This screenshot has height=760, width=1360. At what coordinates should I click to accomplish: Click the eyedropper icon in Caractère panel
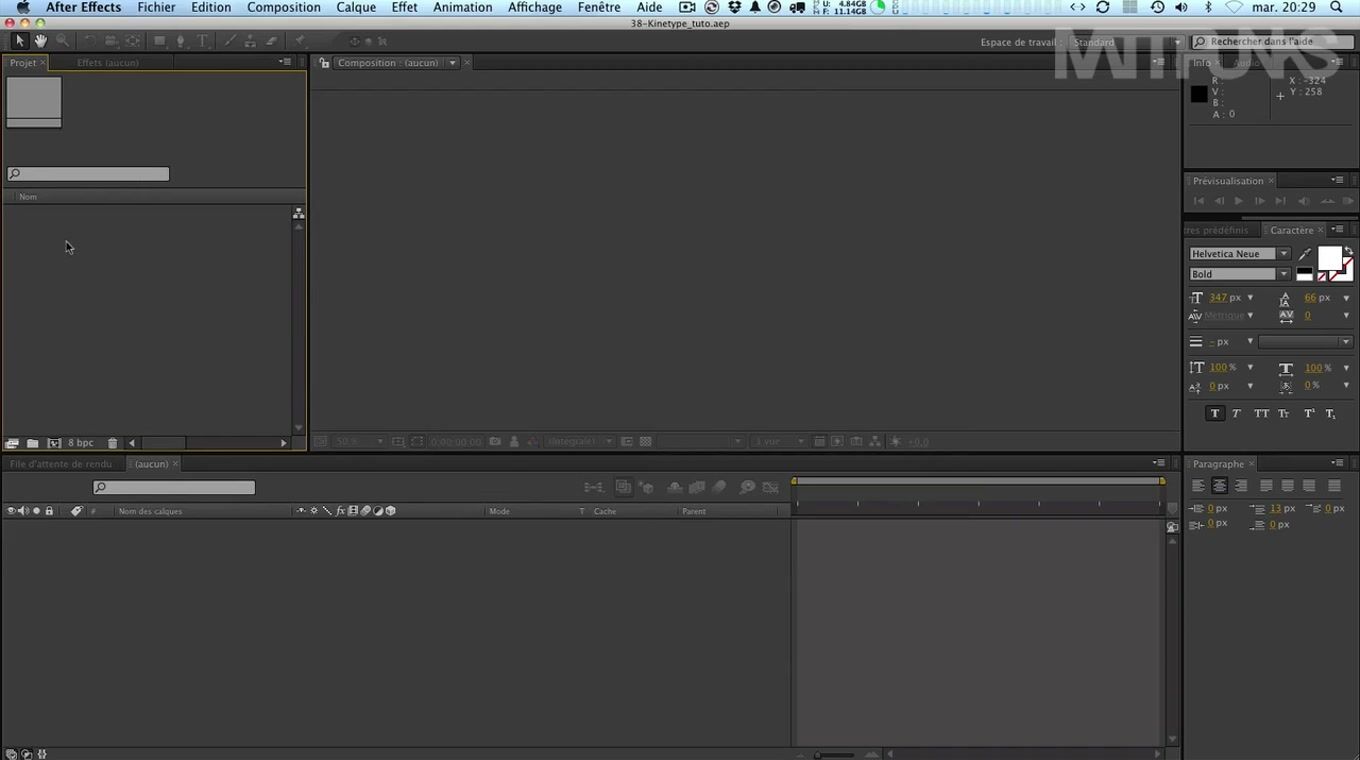(1304, 254)
